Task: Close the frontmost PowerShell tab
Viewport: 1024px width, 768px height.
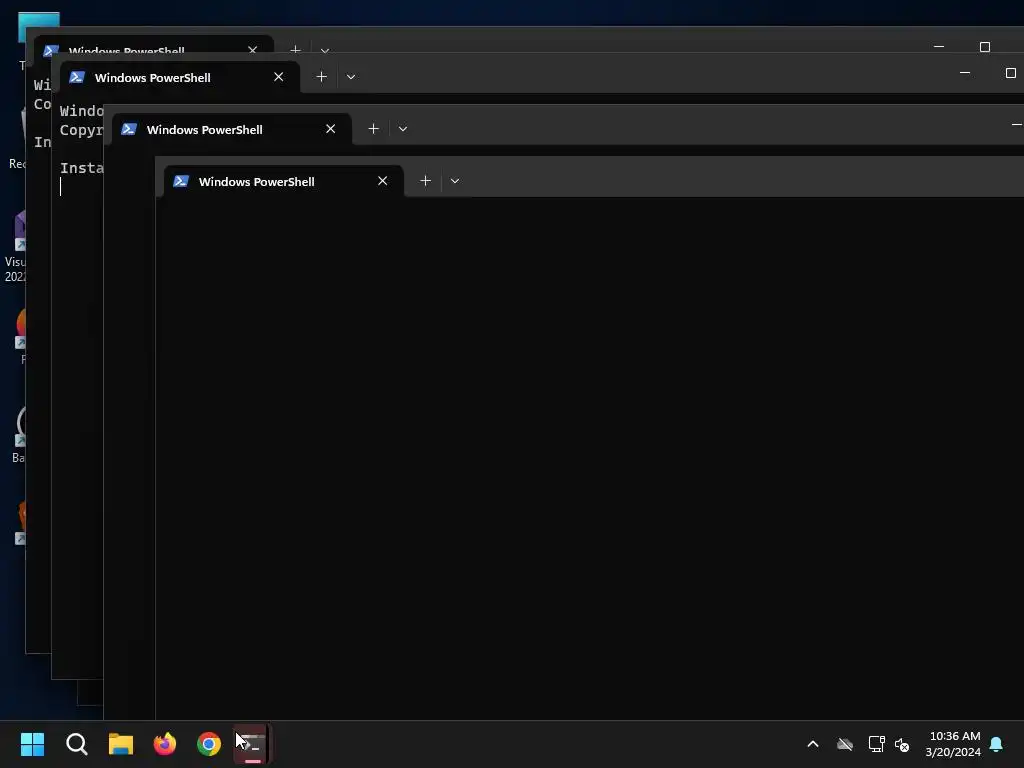Action: (383, 181)
